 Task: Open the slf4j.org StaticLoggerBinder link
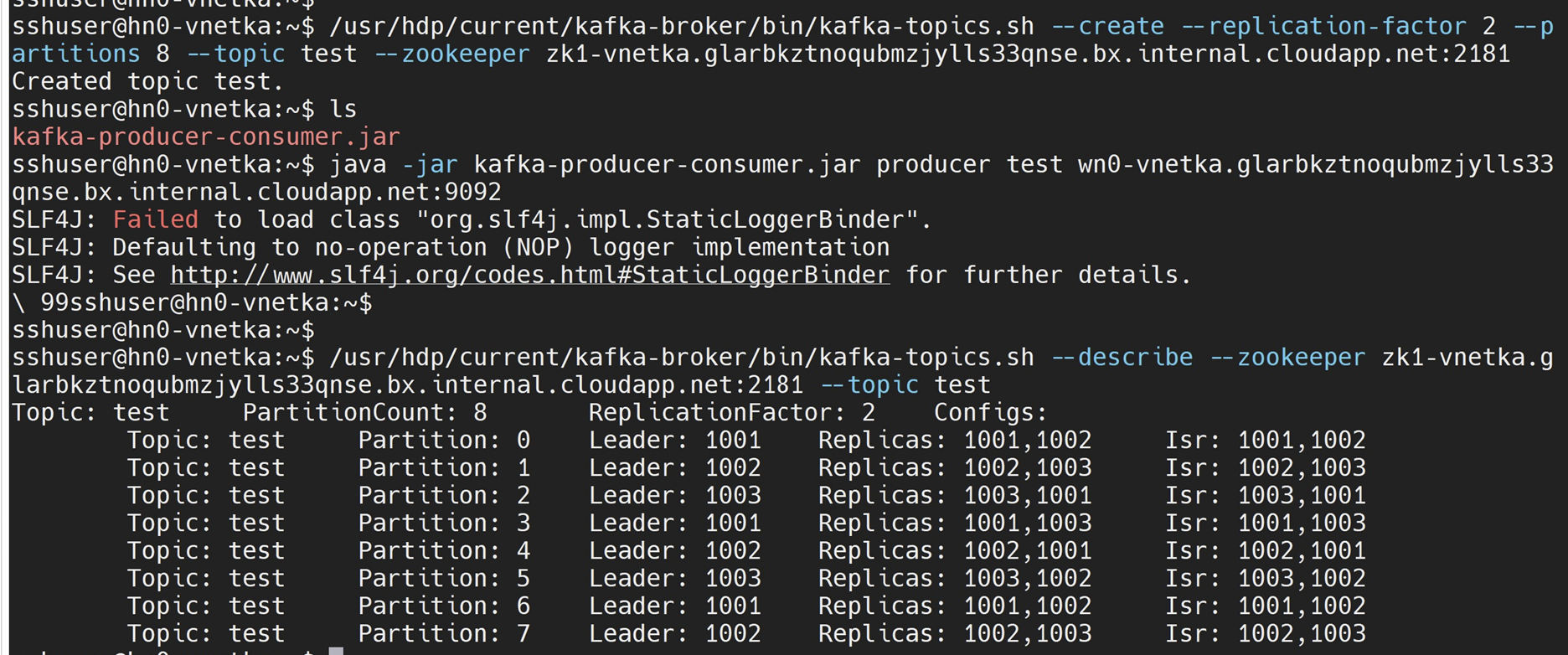[529, 275]
